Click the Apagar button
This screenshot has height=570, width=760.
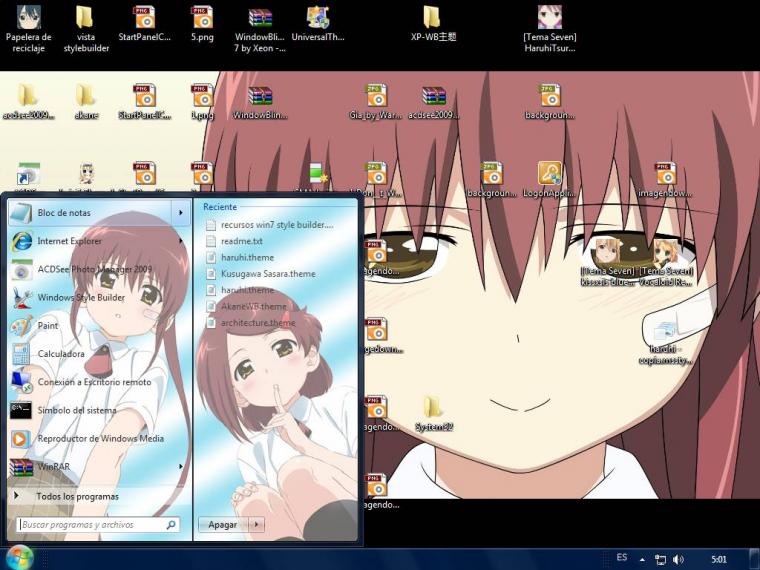pos(223,524)
